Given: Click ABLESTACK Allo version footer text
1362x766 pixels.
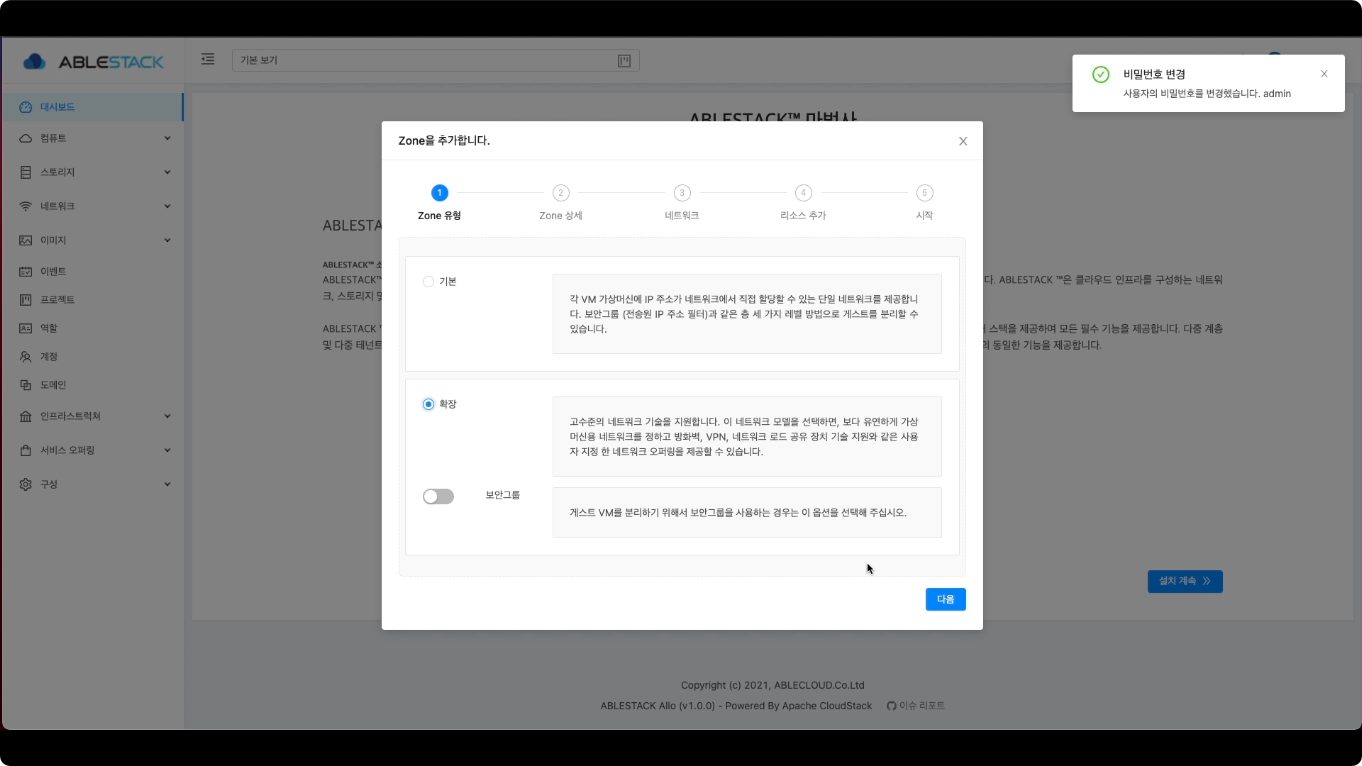Looking at the screenshot, I should [x=736, y=706].
